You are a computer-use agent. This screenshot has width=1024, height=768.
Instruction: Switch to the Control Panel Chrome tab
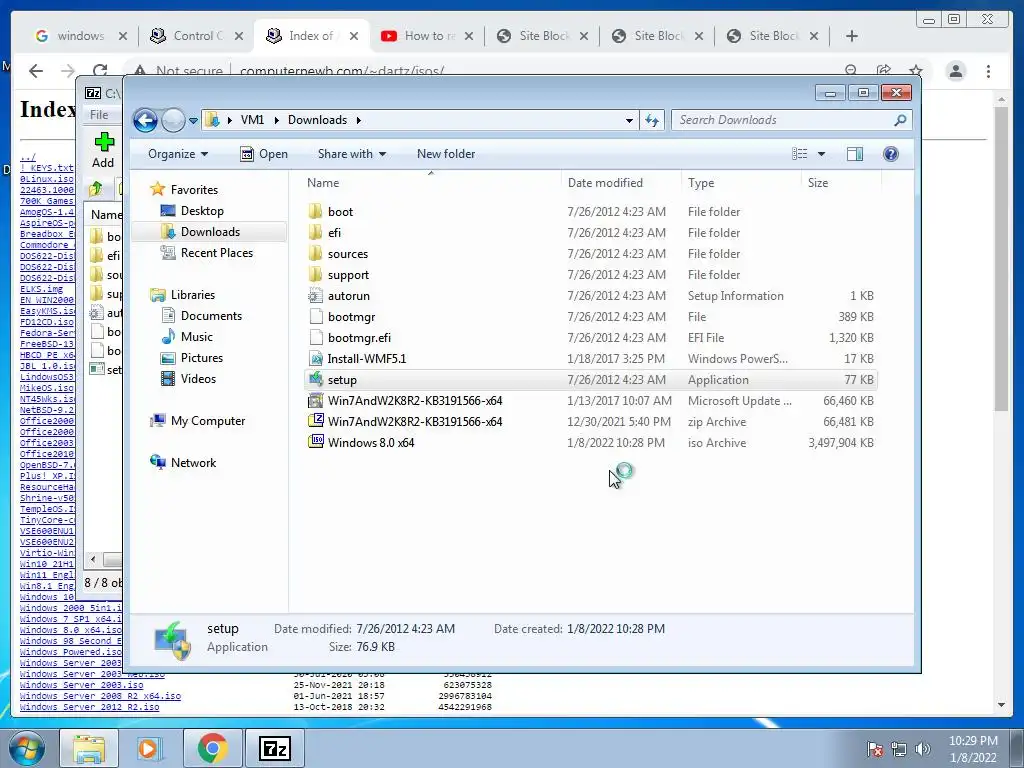point(195,36)
